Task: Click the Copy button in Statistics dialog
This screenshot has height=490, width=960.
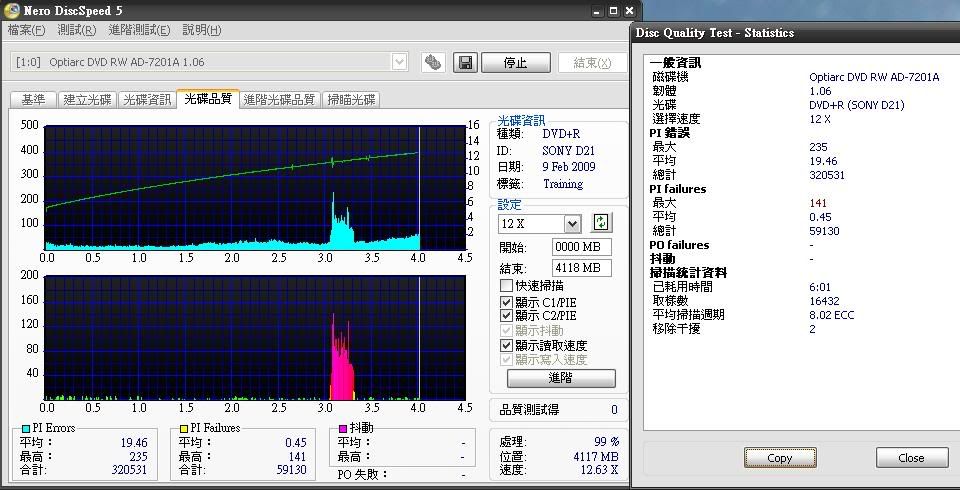Action: pyautogui.click(x=780, y=458)
